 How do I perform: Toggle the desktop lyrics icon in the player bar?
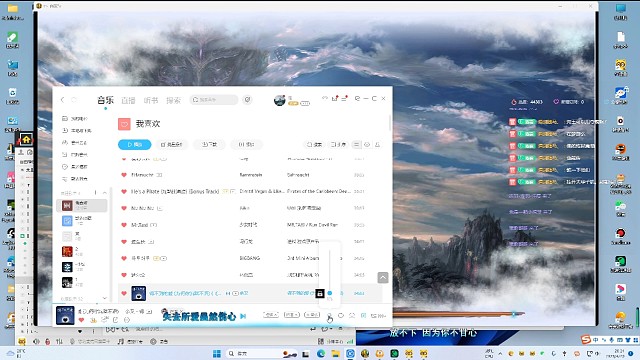pyautogui.click(x=364, y=316)
